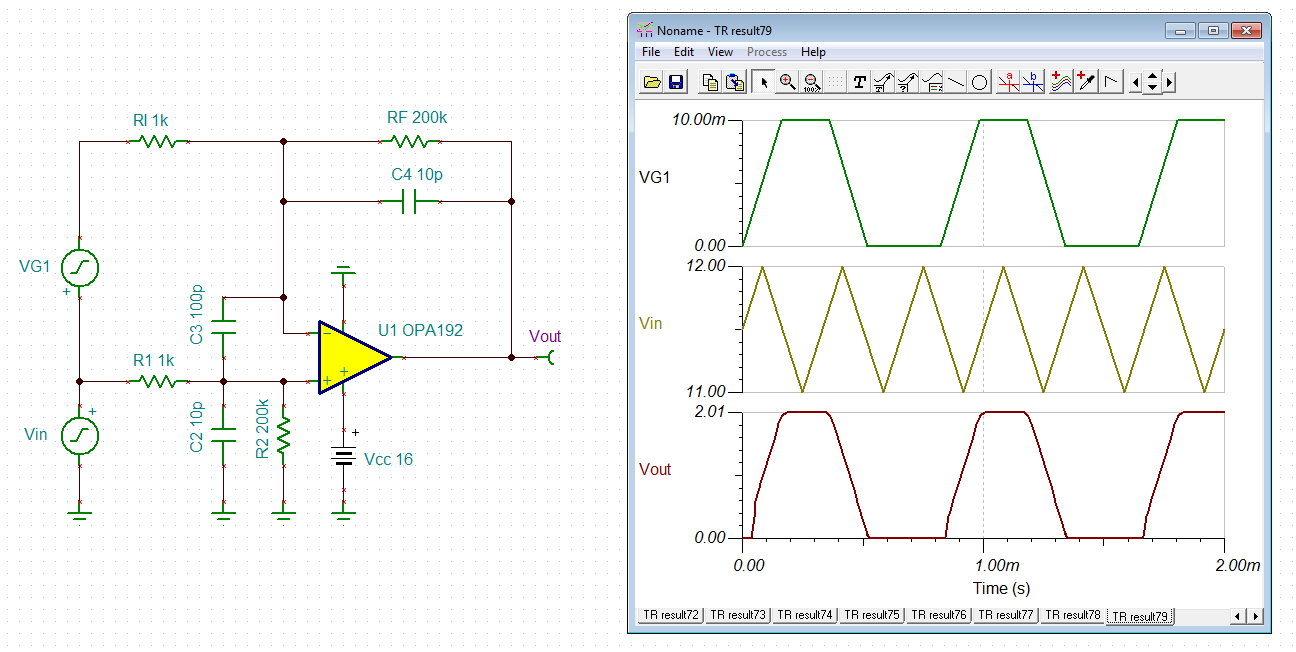Select resistor RI 1k in schematic

click(159, 142)
